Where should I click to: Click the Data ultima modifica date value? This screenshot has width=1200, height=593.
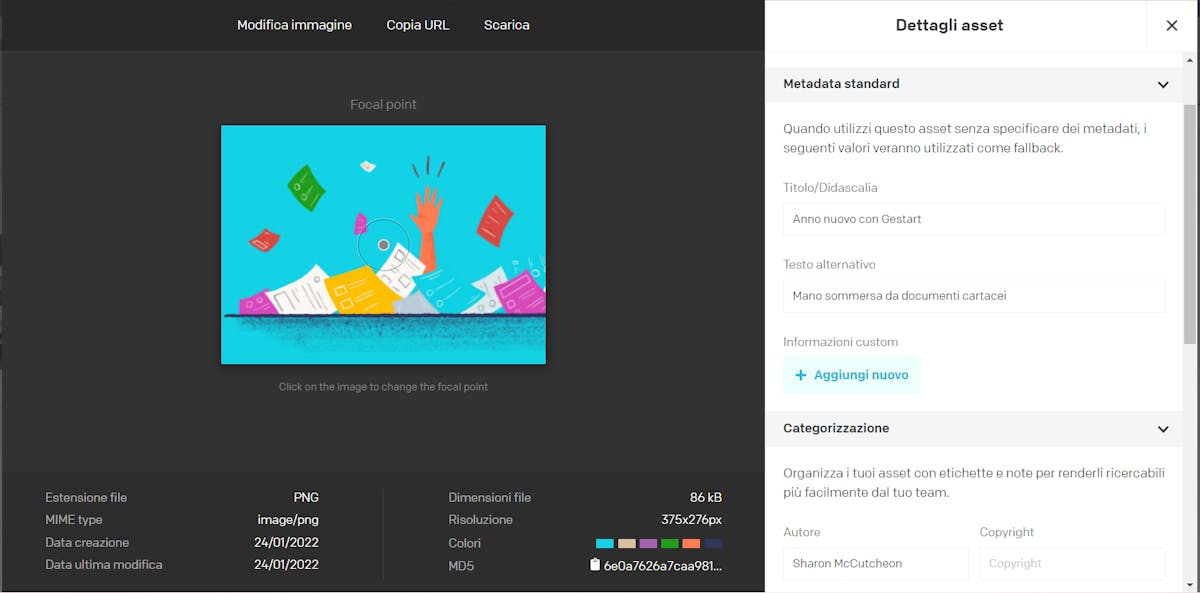coord(286,565)
